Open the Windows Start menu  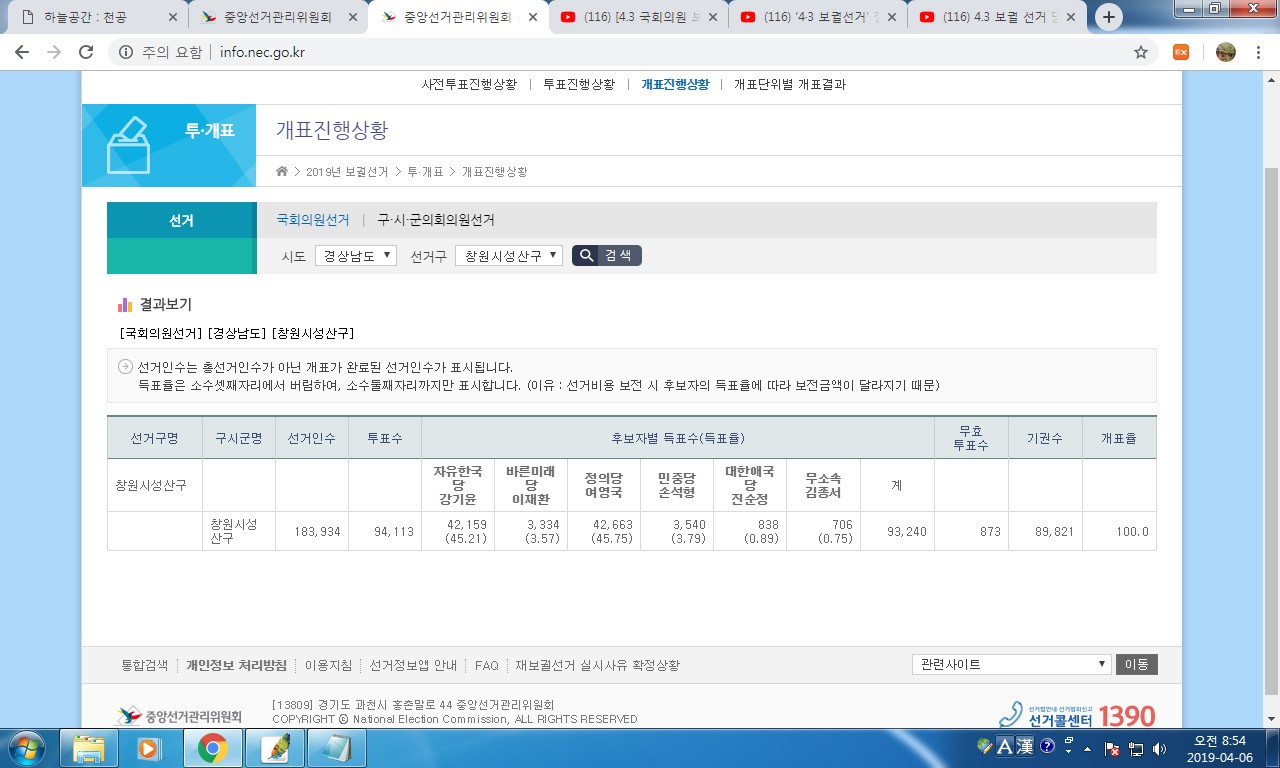(25, 747)
